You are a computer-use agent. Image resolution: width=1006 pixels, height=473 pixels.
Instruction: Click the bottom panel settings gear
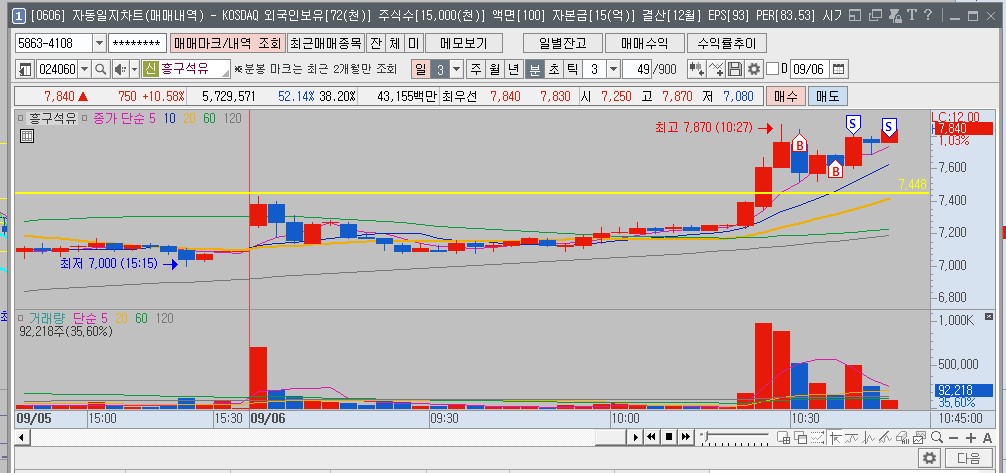click(929, 458)
